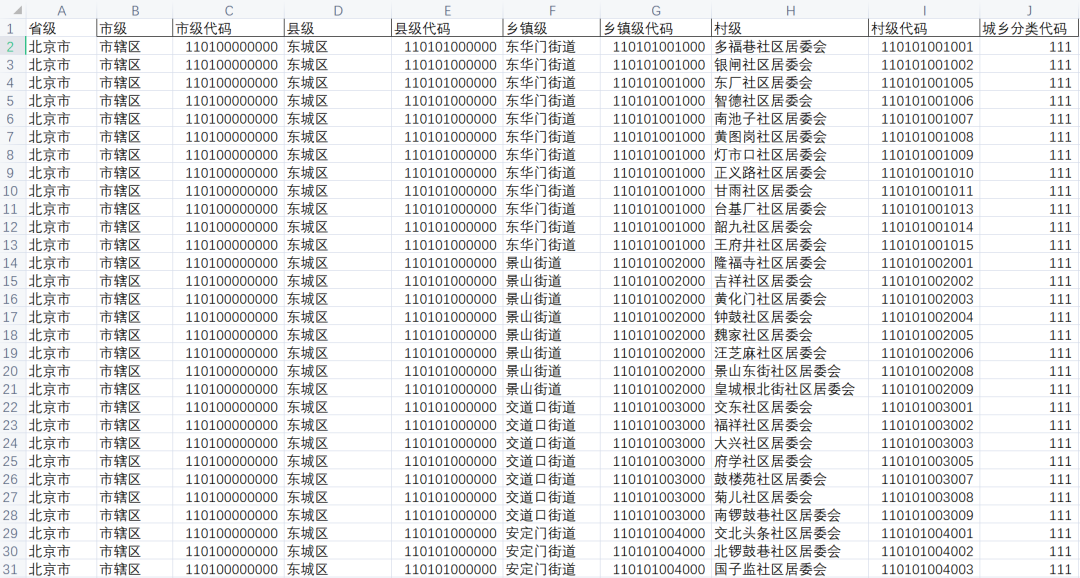Screen dimensions: 1080x578
Task: Select column A header labeled 省级
Action: coord(61,11)
